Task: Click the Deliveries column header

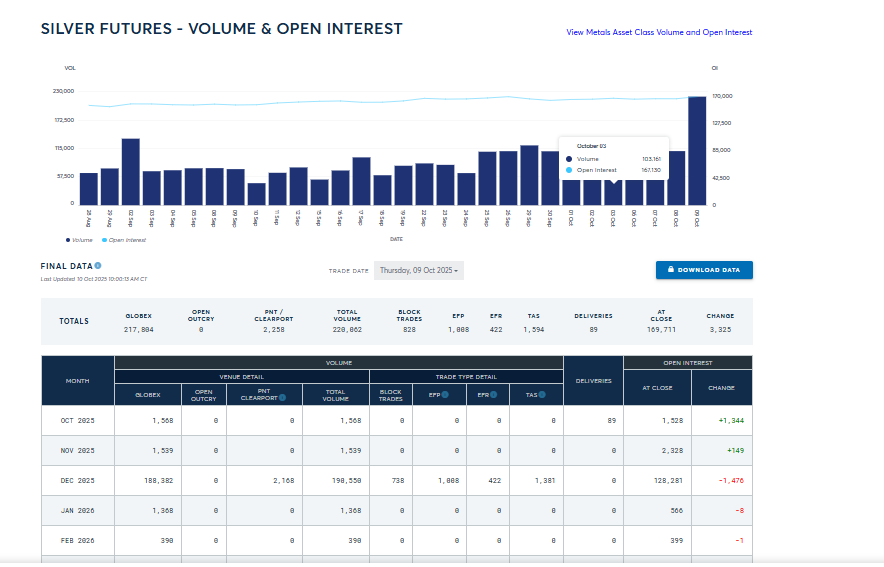Action: (593, 380)
